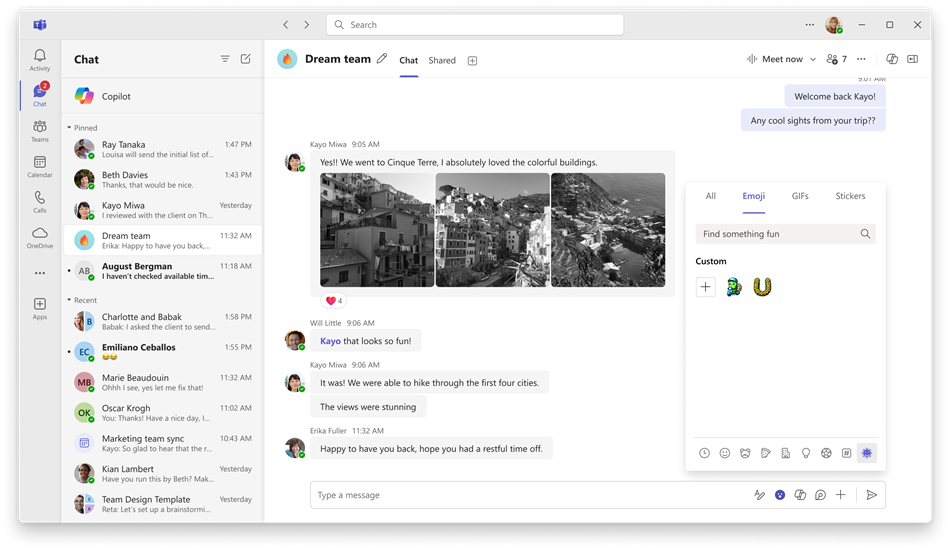The height and width of the screenshot is (550, 950).
Task: Click the filter chats icon
Action: pos(225,59)
